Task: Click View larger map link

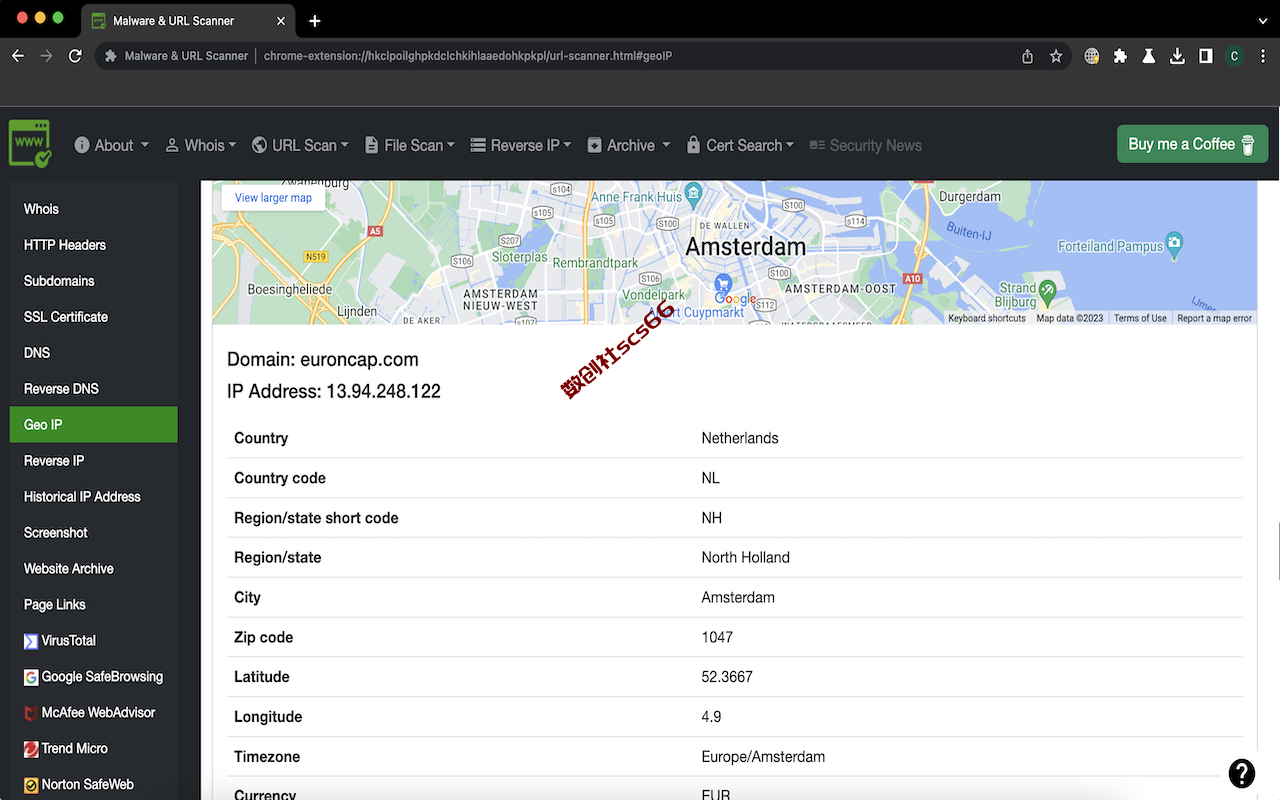Action: 273,198
